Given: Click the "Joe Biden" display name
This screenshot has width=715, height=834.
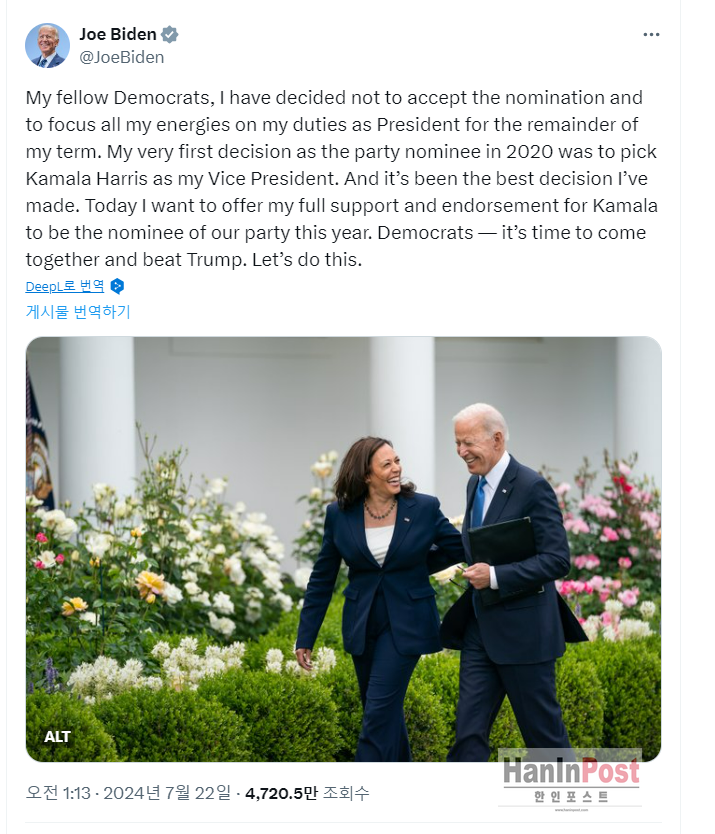Looking at the screenshot, I should click(x=117, y=35).
